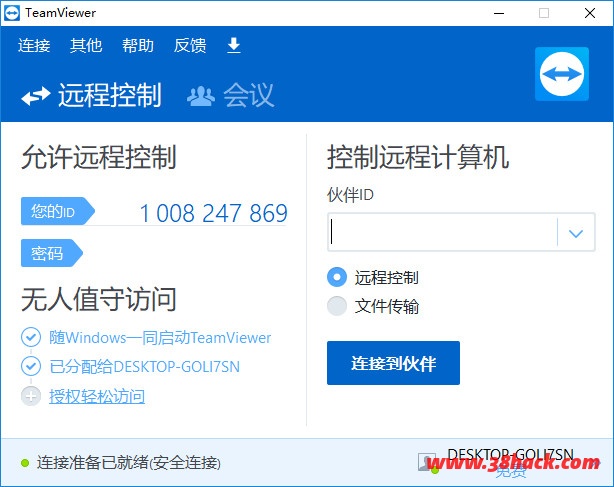Select the 远程控制 radio button
The width and height of the screenshot is (614, 487).
(x=337, y=277)
